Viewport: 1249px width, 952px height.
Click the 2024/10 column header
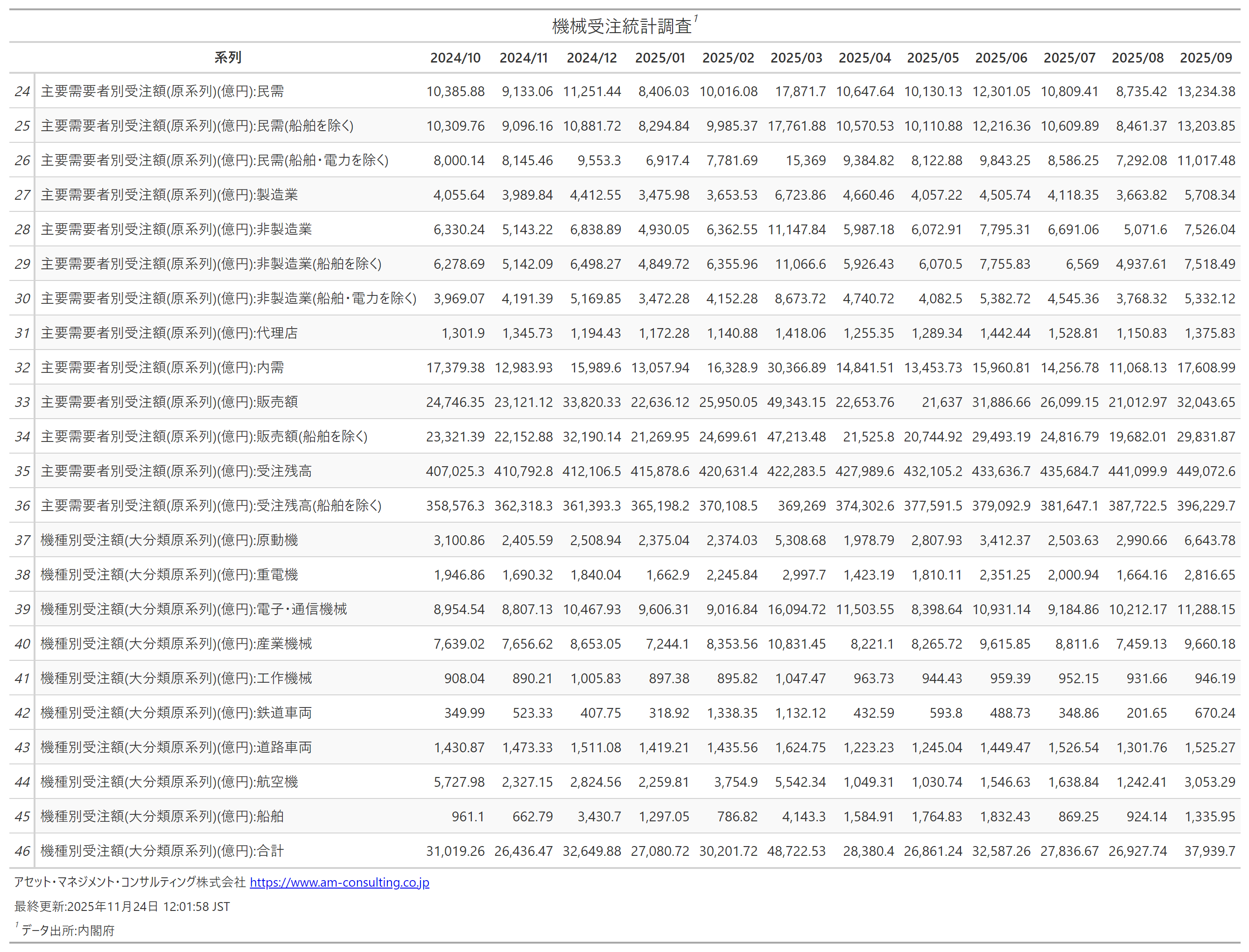tap(455, 58)
